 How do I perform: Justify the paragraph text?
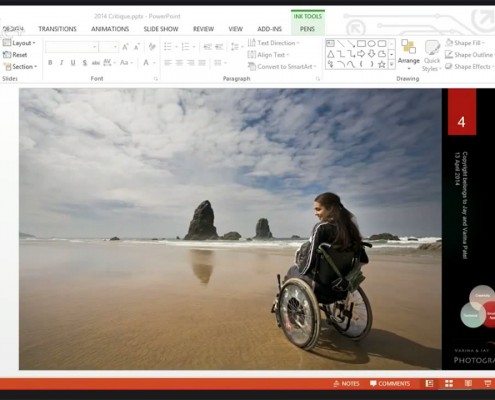(202, 63)
